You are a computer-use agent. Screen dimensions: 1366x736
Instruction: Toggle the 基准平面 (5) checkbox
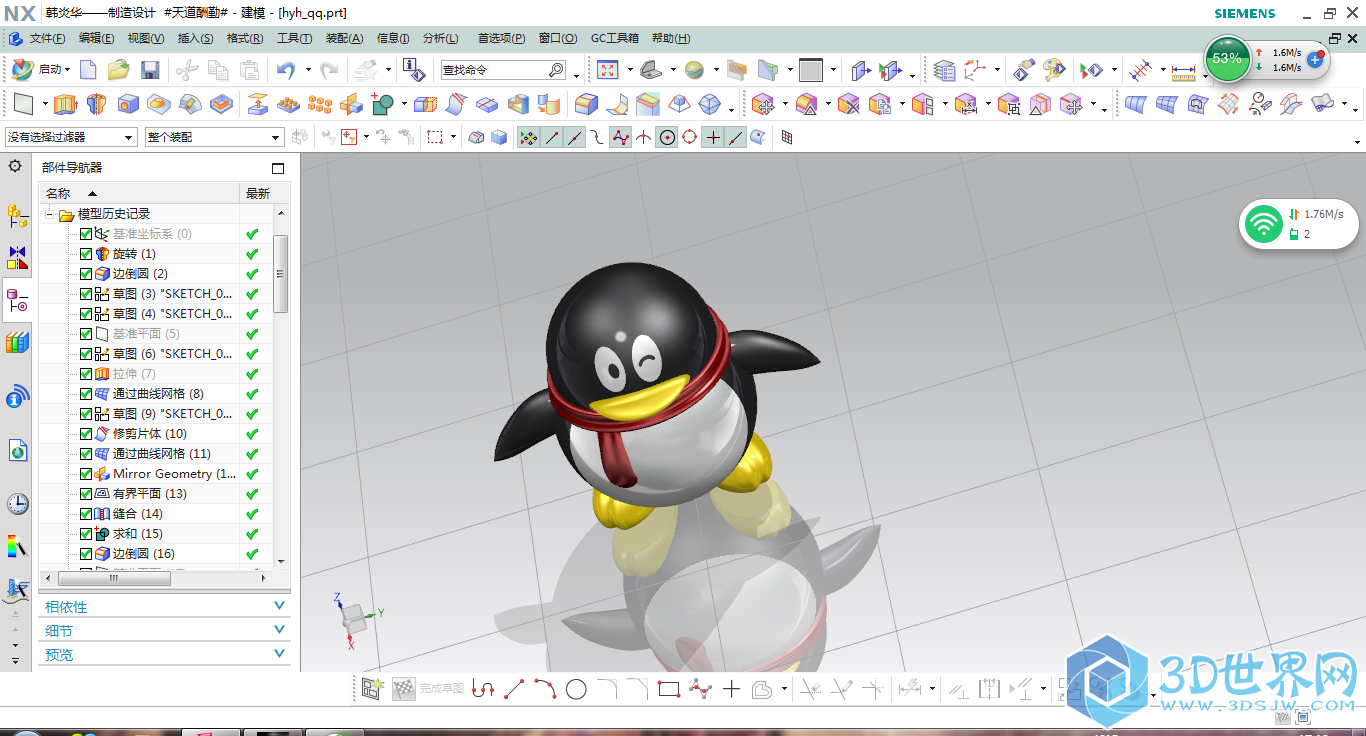86,334
